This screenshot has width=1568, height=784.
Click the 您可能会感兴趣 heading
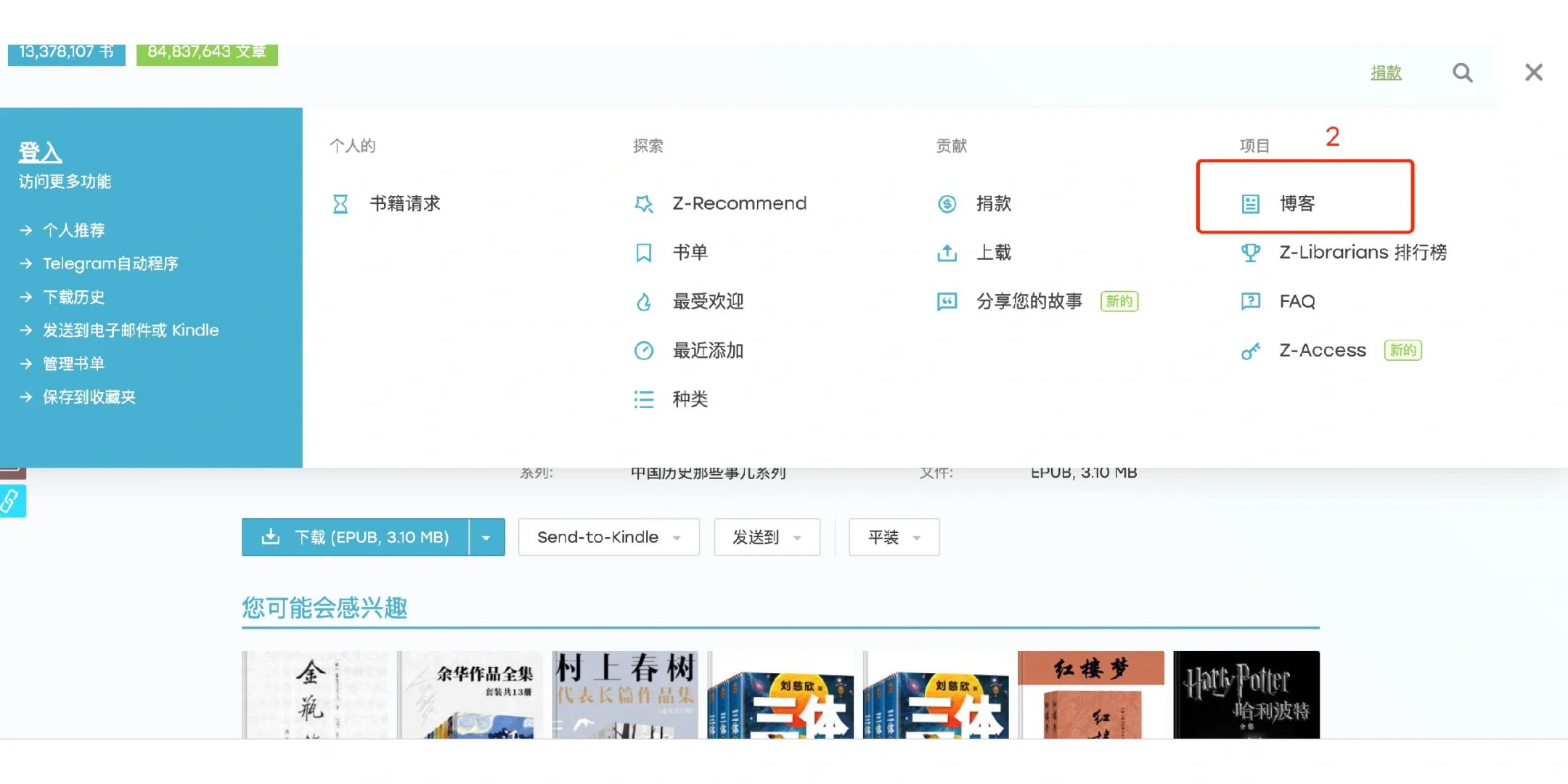(x=324, y=608)
